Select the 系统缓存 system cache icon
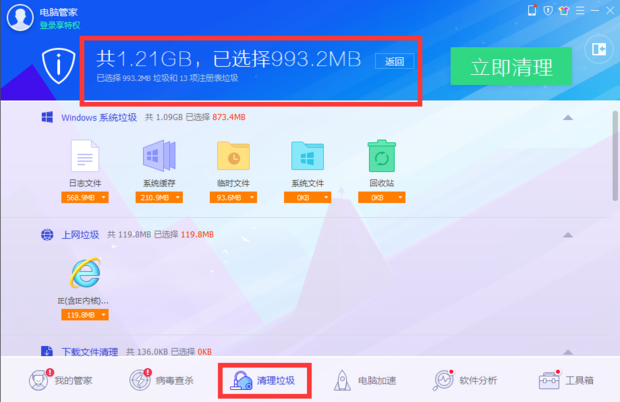The image size is (620, 402). (158, 156)
